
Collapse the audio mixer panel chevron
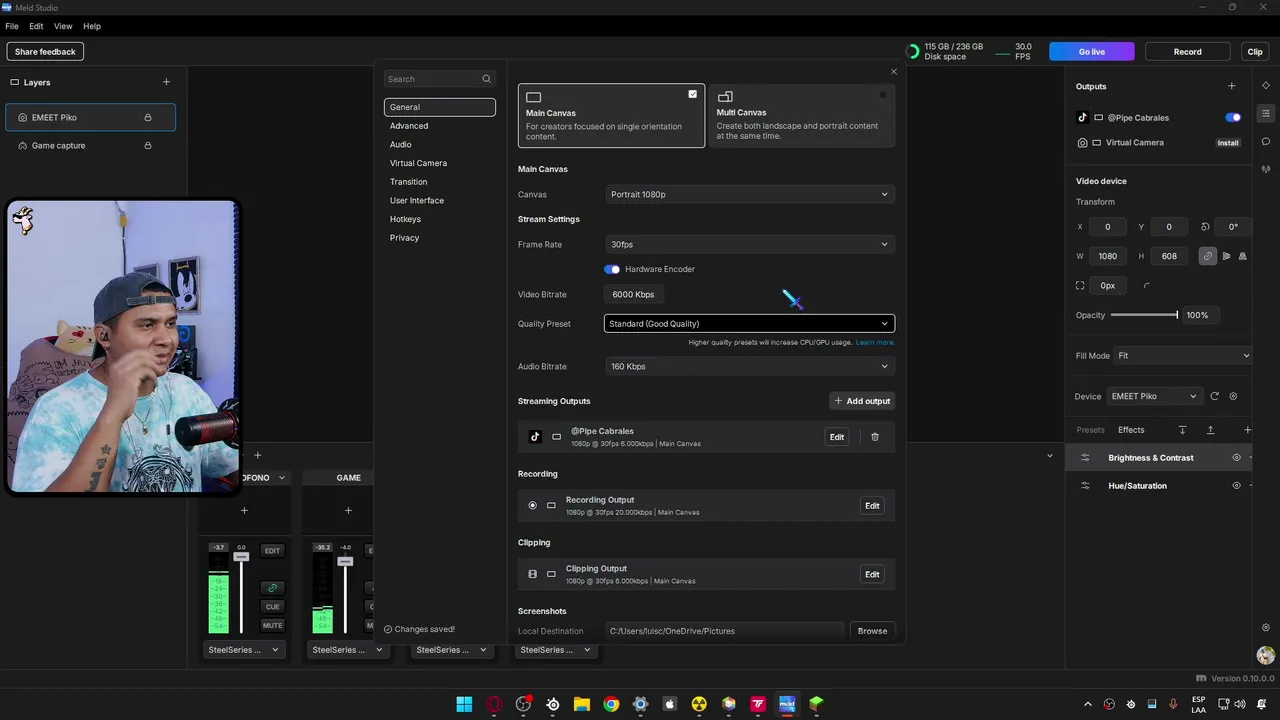1049,456
